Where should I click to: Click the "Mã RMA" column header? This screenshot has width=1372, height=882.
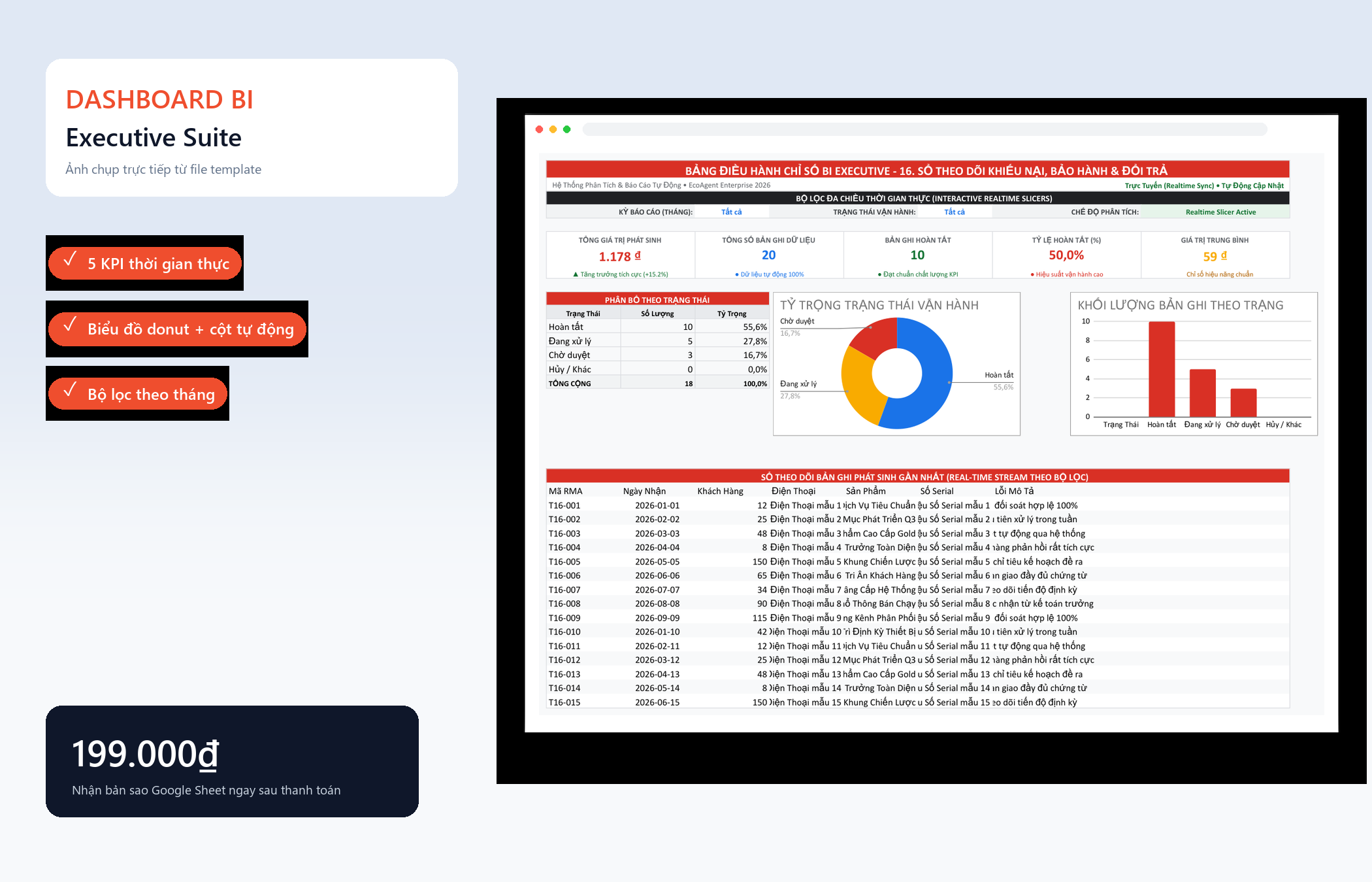tap(565, 491)
